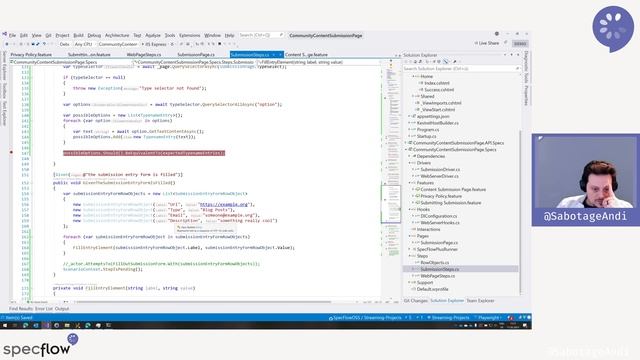Open the Any CPU platform dropdown
This screenshot has height=360, width=640.
tap(84, 44)
